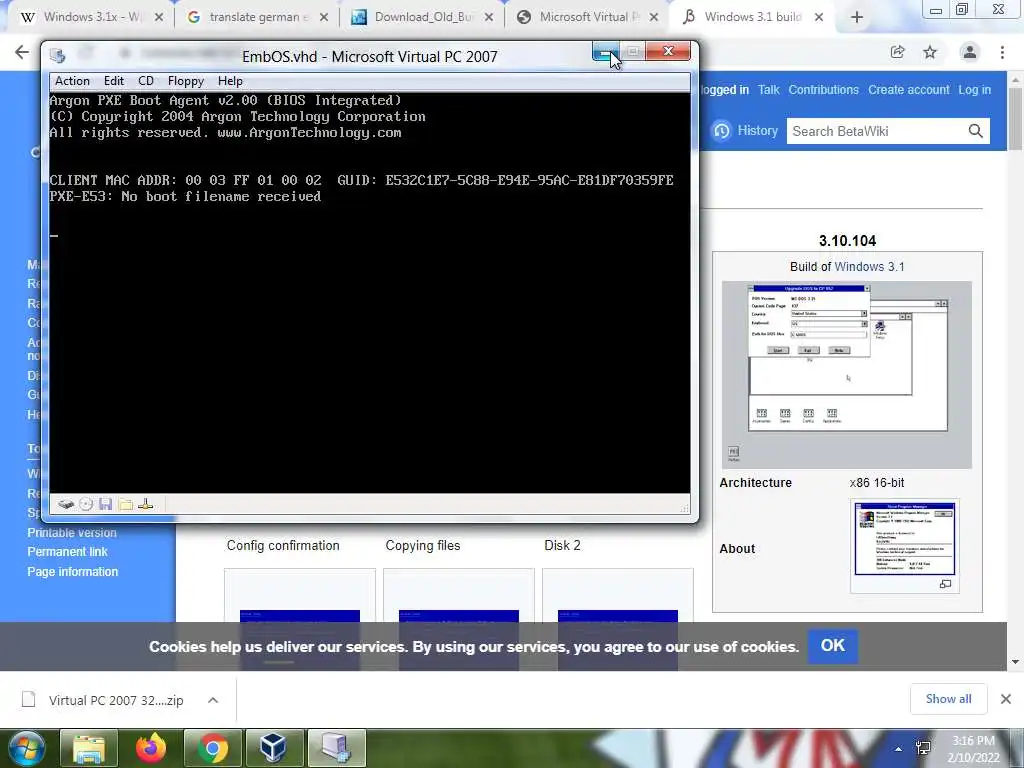Image resolution: width=1024 pixels, height=768 pixels.
Task: Open the Help menu in Virtual PC
Action: click(x=230, y=81)
